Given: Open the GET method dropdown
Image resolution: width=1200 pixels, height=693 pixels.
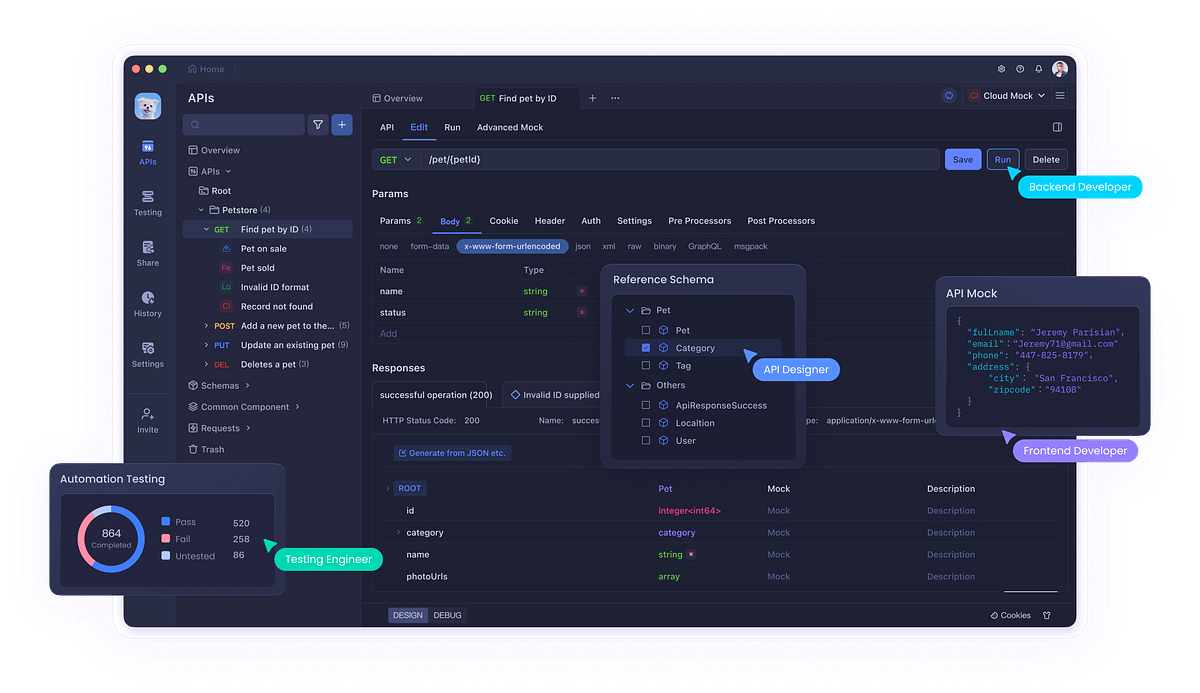Looking at the screenshot, I should [x=395, y=159].
